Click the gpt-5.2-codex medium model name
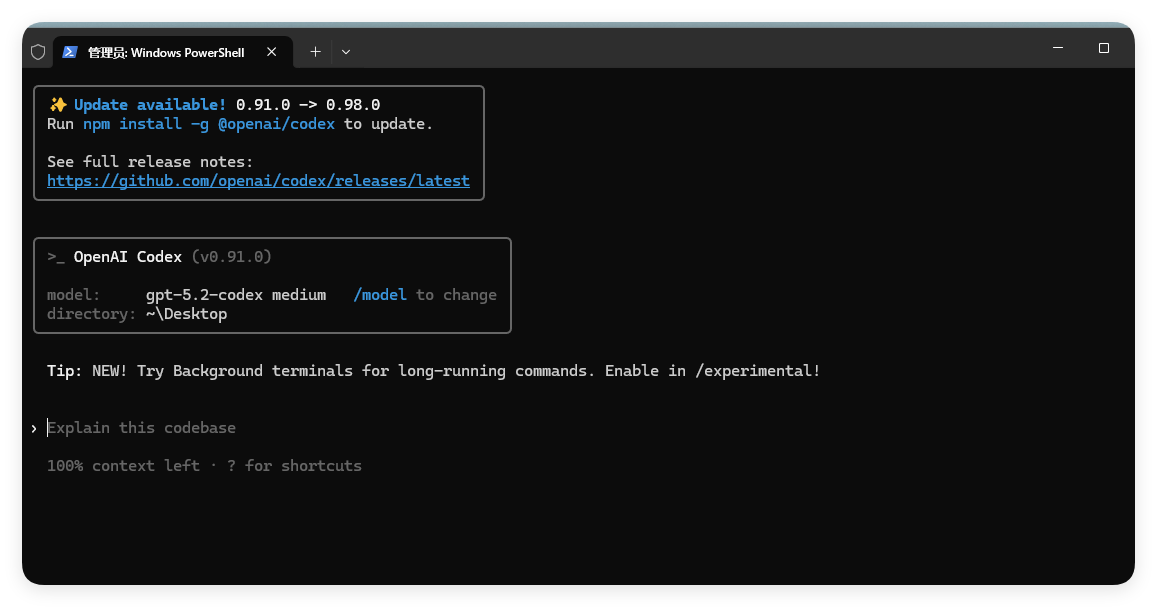The image size is (1157, 607). [x=236, y=295]
